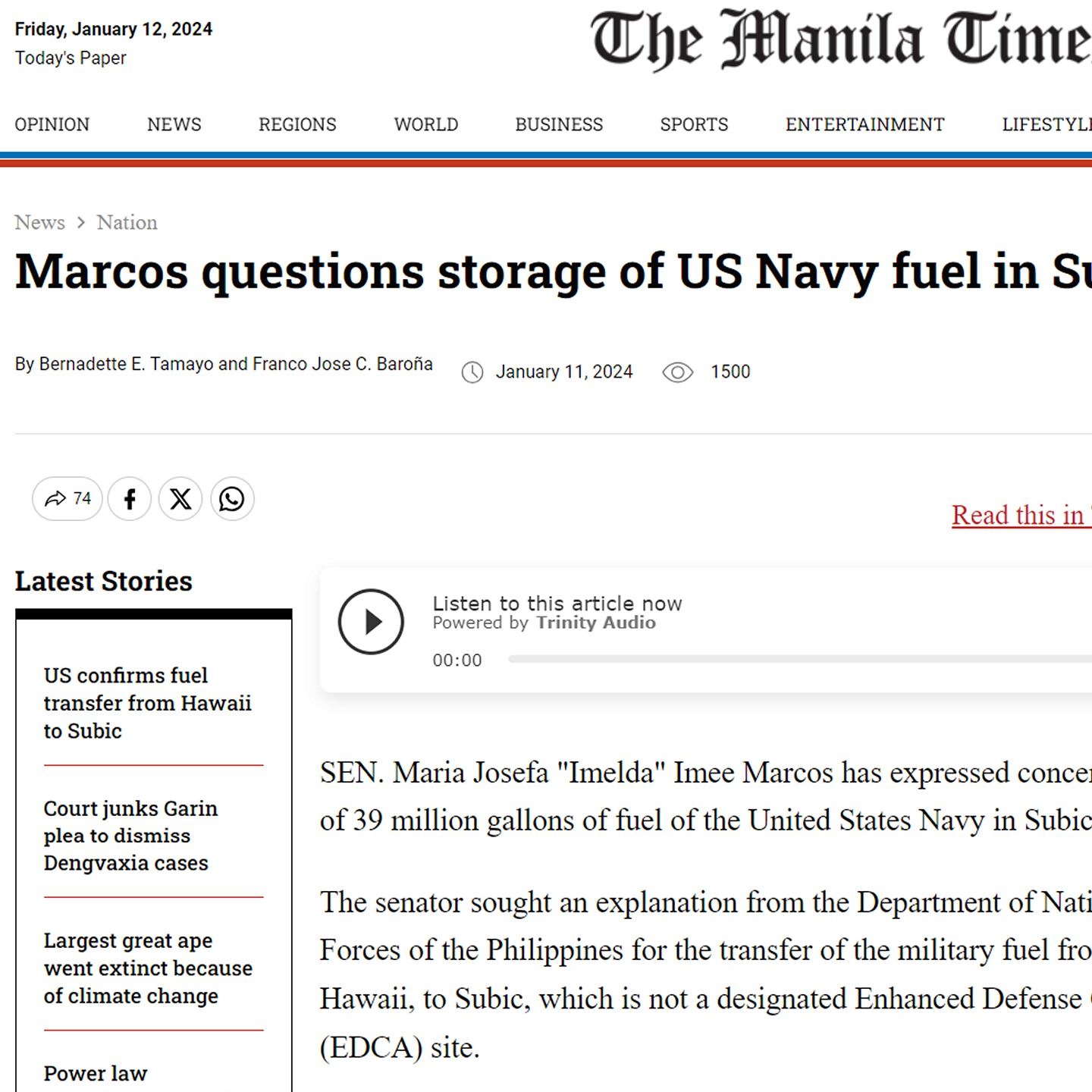Click the Nation breadcrumb link
This screenshot has height=1092, width=1092.
pyautogui.click(x=127, y=223)
